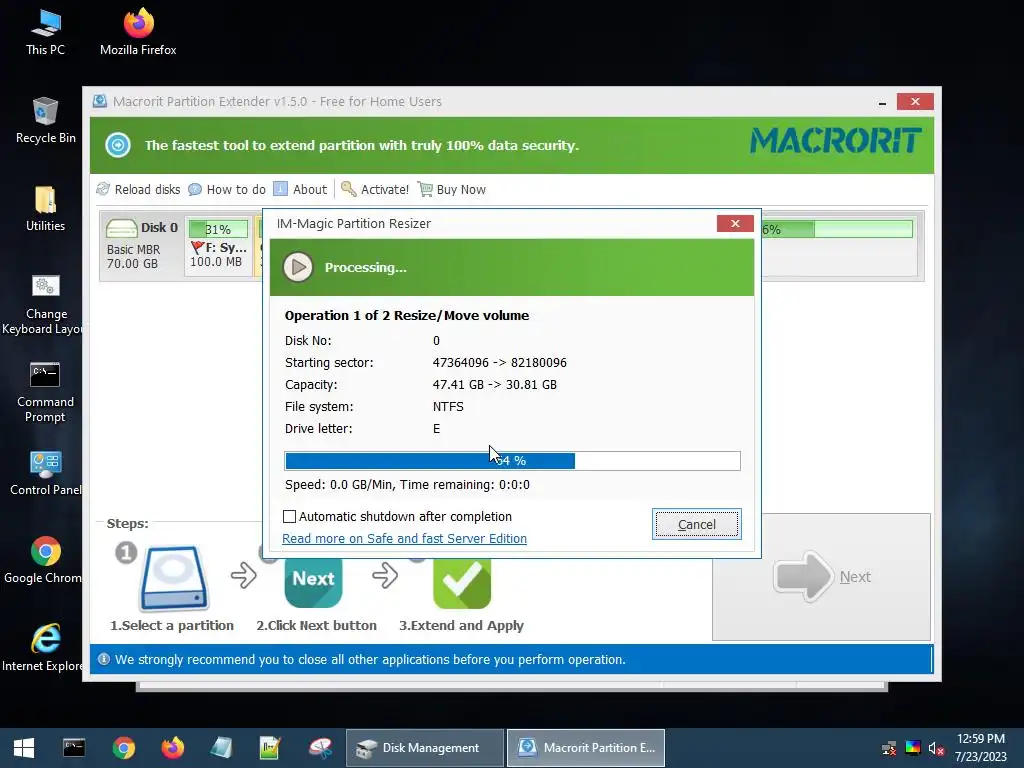
Task: Cancel the resize operation
Action: [x=697, y=524]
